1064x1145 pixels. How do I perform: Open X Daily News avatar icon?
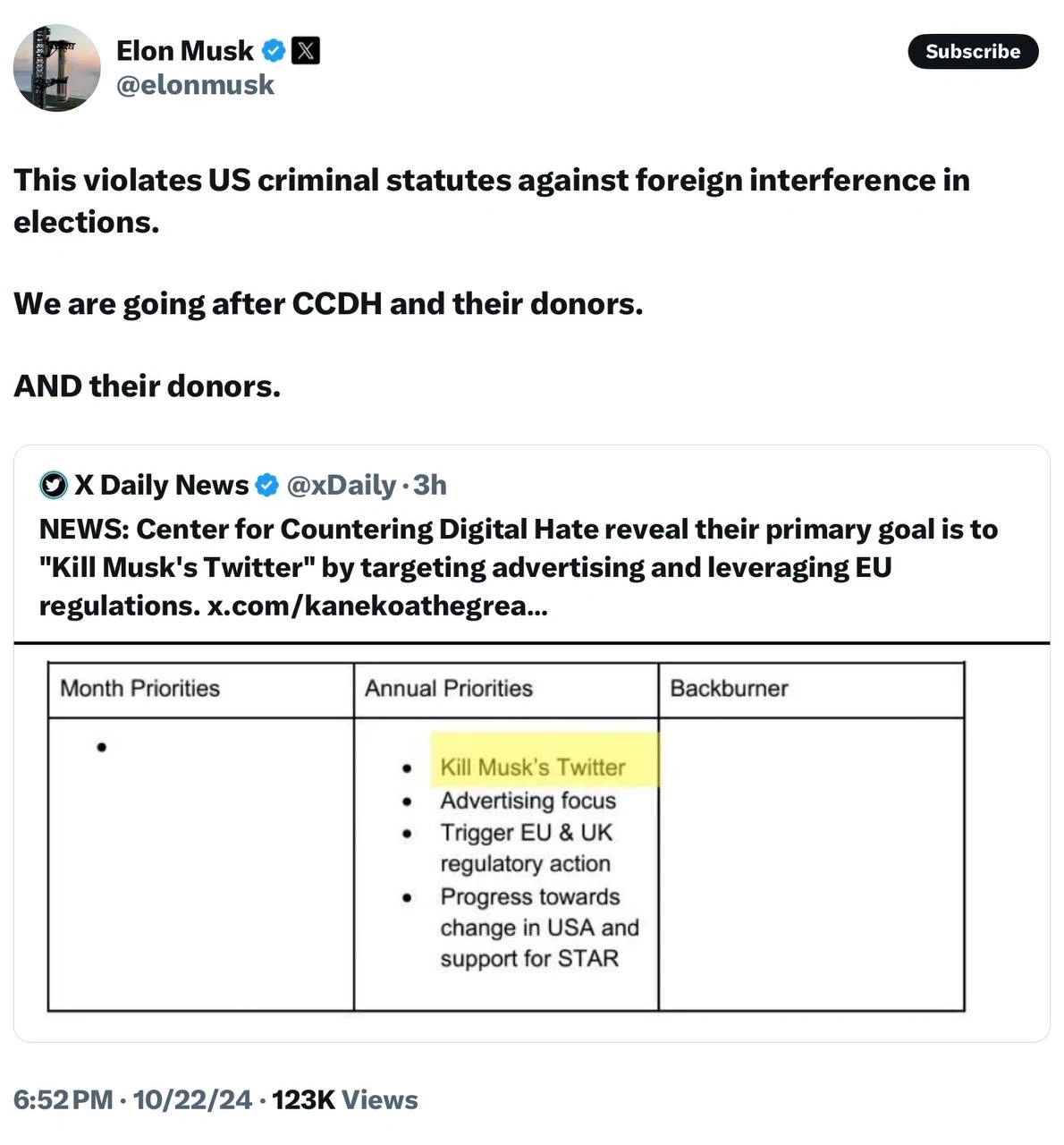pyautogui.click(x=54, y=485)
